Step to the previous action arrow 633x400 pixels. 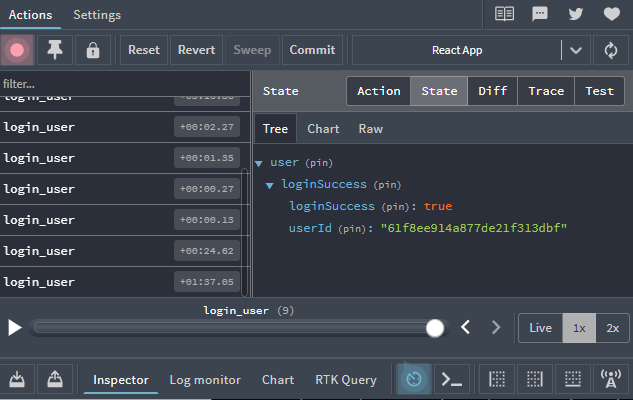(465, 327)
